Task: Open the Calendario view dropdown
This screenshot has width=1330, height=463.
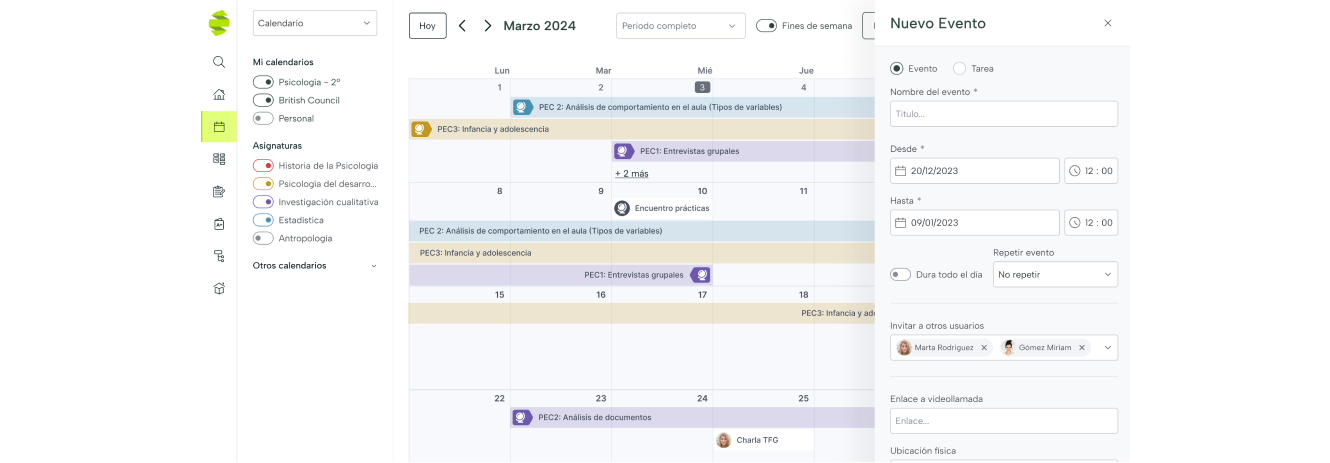Action: 314,23
